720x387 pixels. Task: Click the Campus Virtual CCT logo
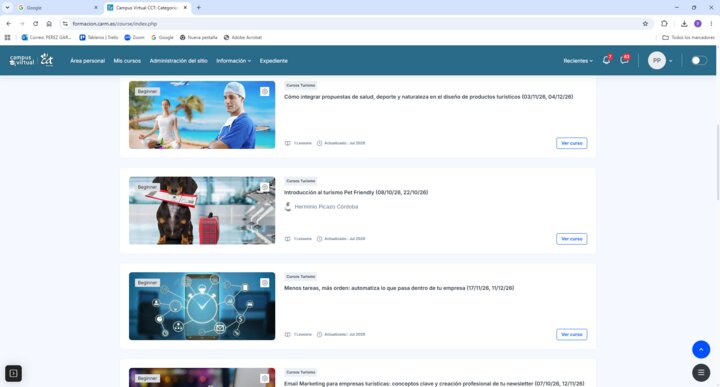click(31, 60)
